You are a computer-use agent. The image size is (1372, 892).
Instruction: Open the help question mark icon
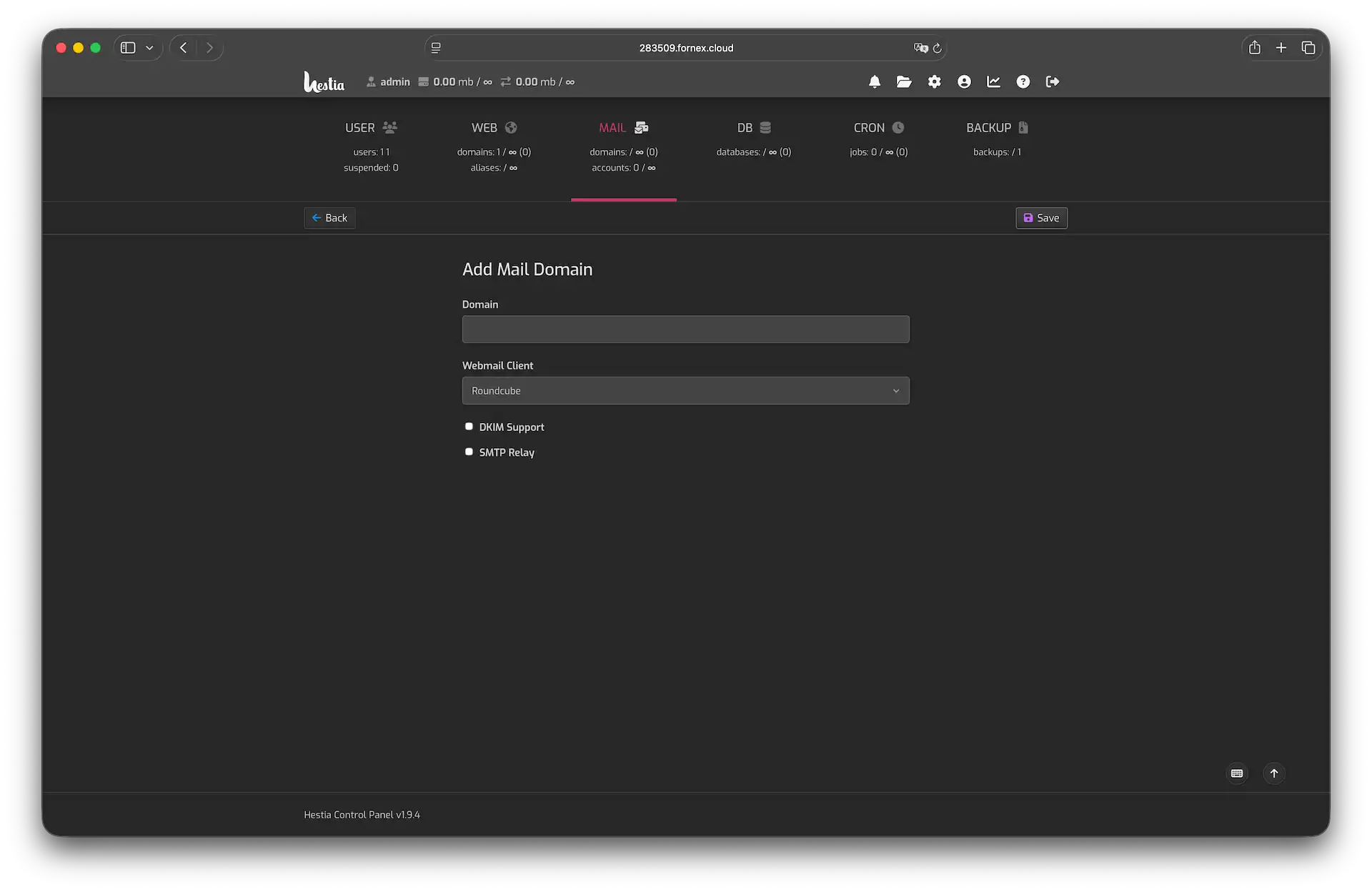[1023, 81]
